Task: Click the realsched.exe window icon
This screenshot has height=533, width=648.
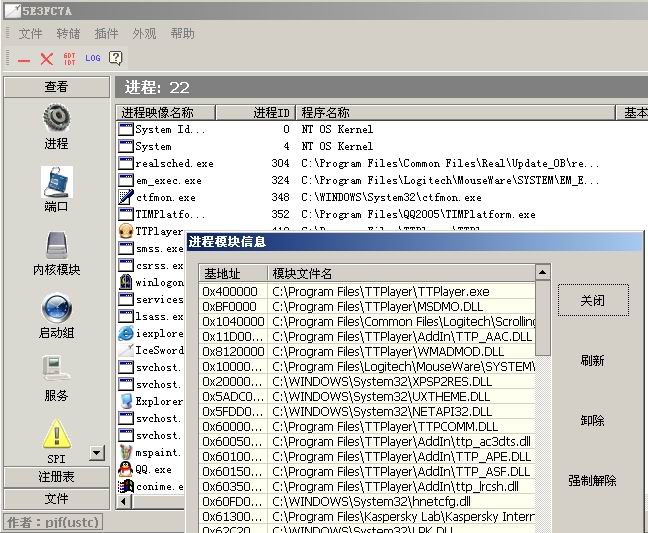Action: 126,163
